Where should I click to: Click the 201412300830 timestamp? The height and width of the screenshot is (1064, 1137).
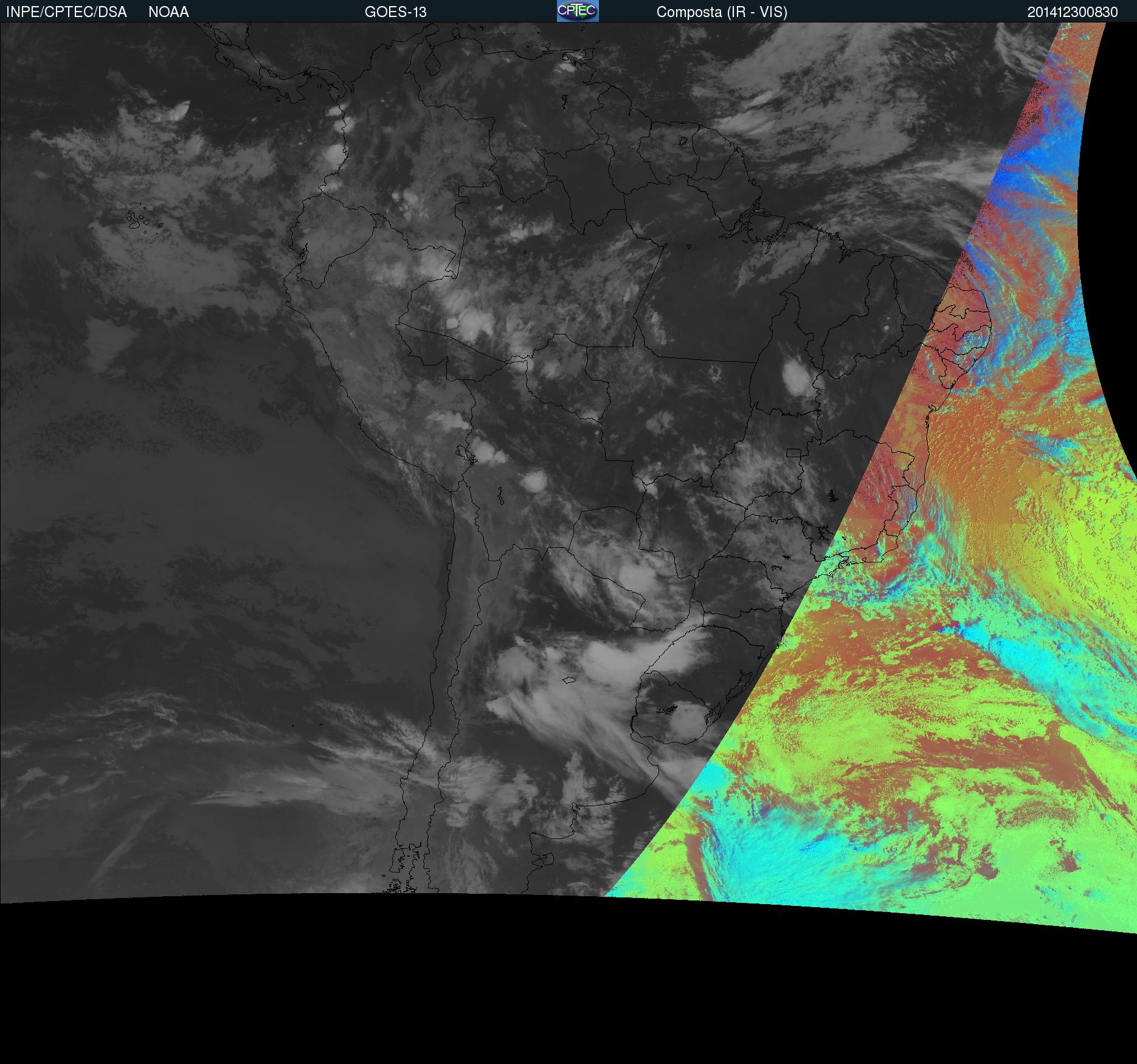tap(1073, 12)
